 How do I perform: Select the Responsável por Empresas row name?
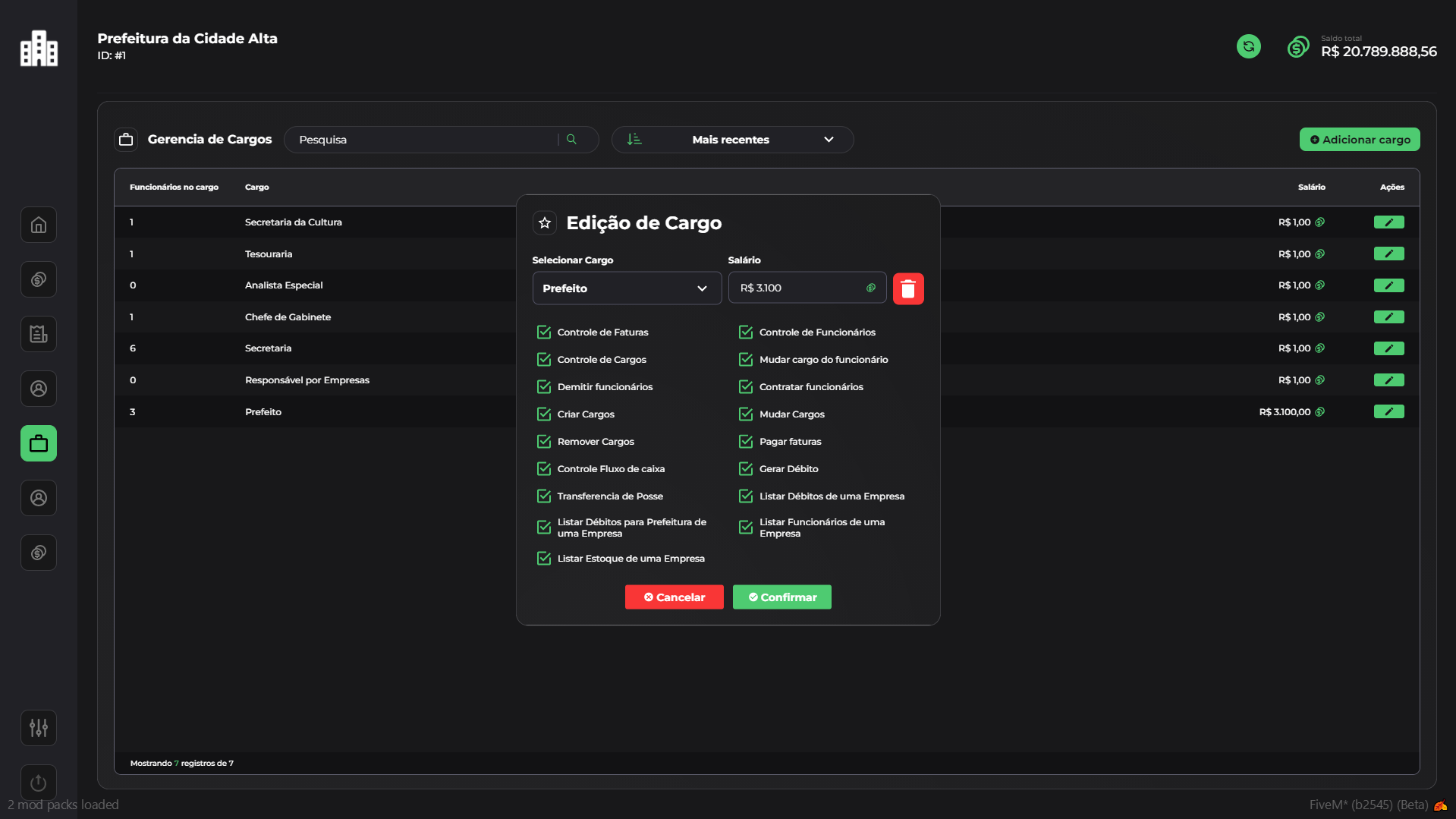[x=307, y=380]
